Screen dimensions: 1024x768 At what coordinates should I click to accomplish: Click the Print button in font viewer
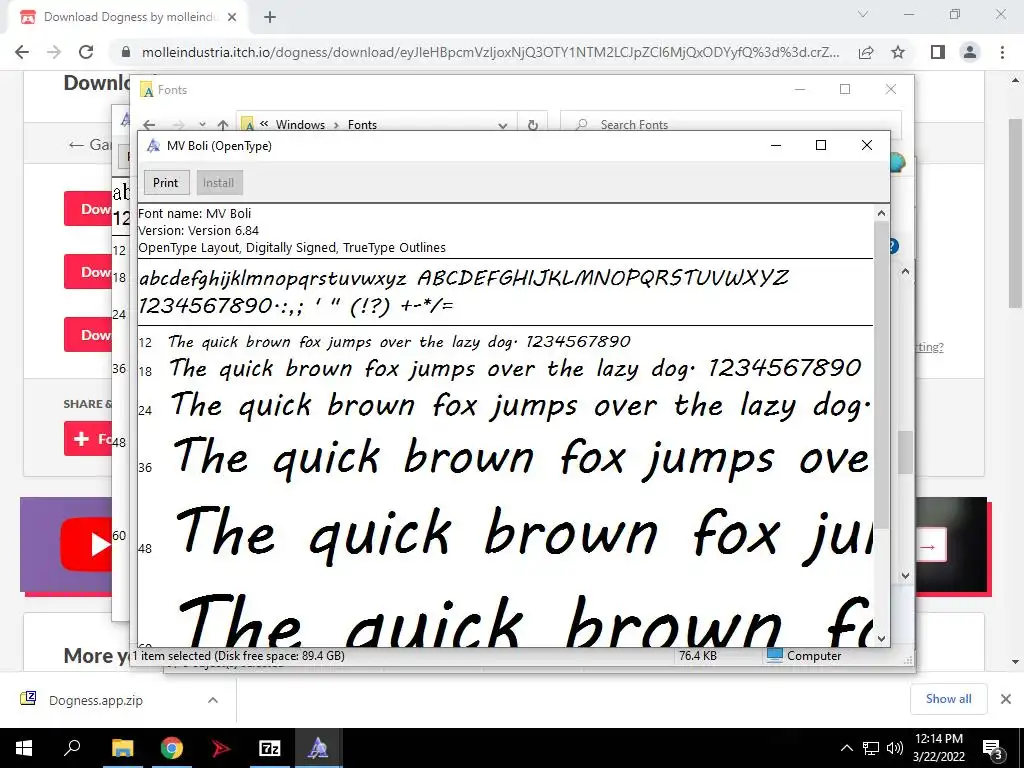tap(166, 183)
